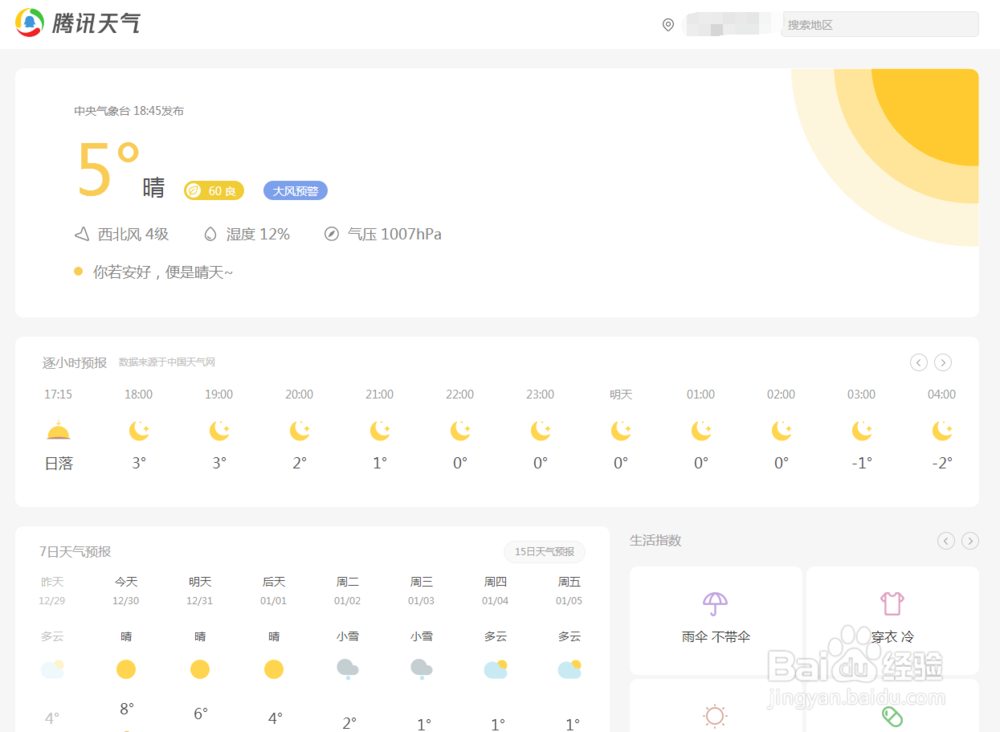Click the sunny icon for 今天

point(126,670)
